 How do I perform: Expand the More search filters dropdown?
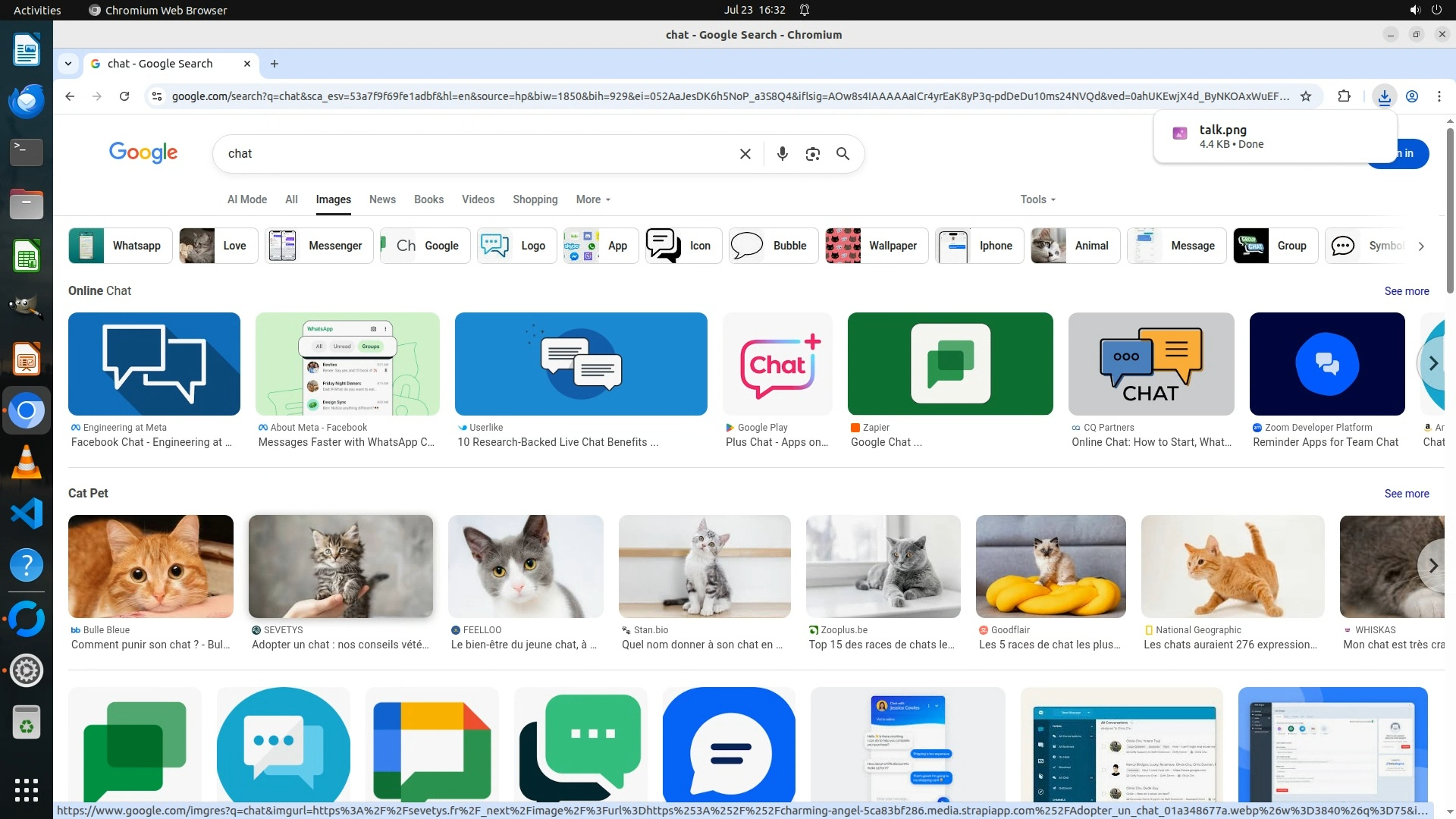592,199
